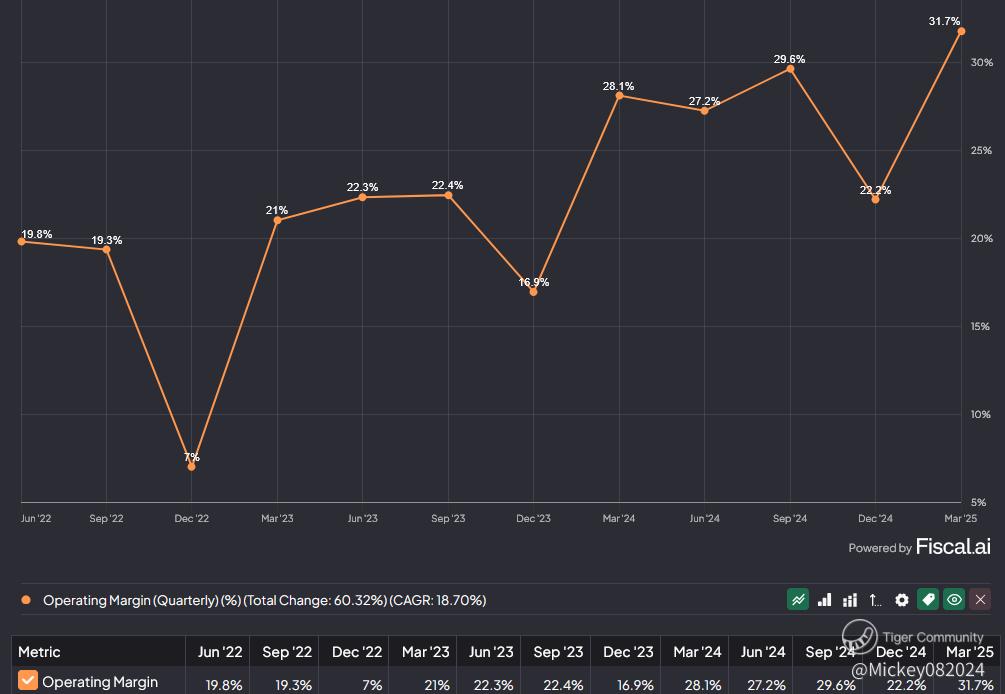
Task: Uncheck the Operating Margin checkbox
Action: click(x=28, y=681)
